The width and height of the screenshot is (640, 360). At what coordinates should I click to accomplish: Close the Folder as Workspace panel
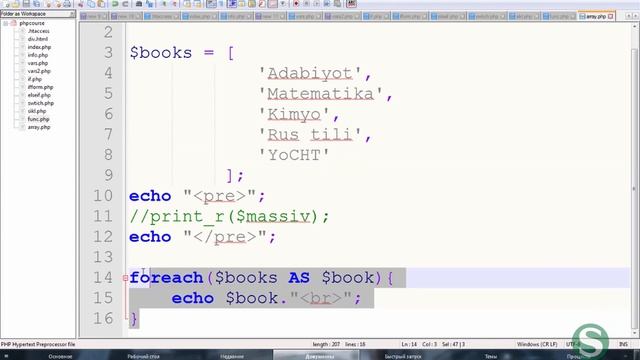(x=72, y=14)
